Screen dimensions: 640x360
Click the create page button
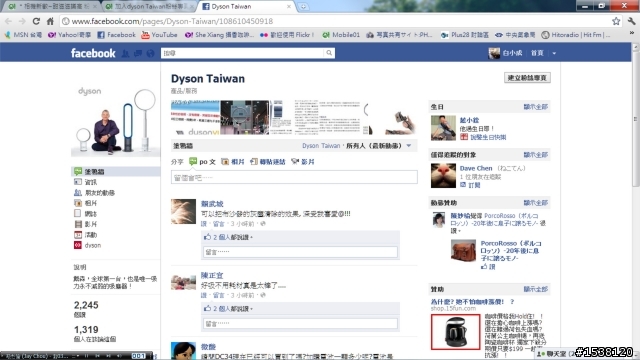527,78
